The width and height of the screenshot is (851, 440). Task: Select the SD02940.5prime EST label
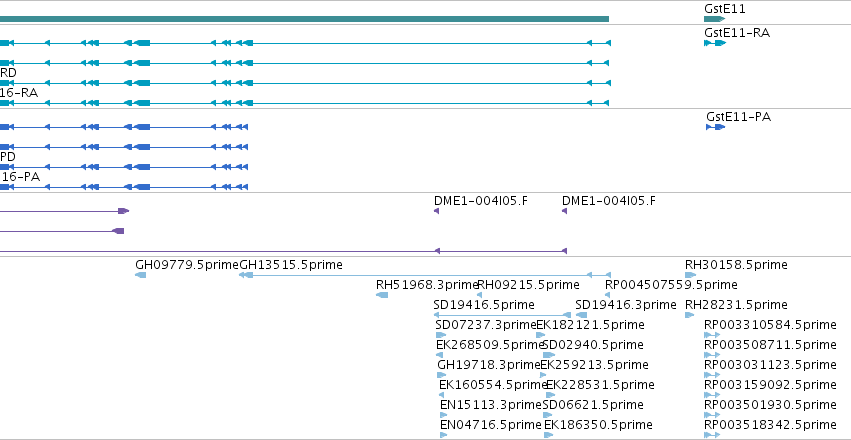pyautogui.click(x=593, y=345)
